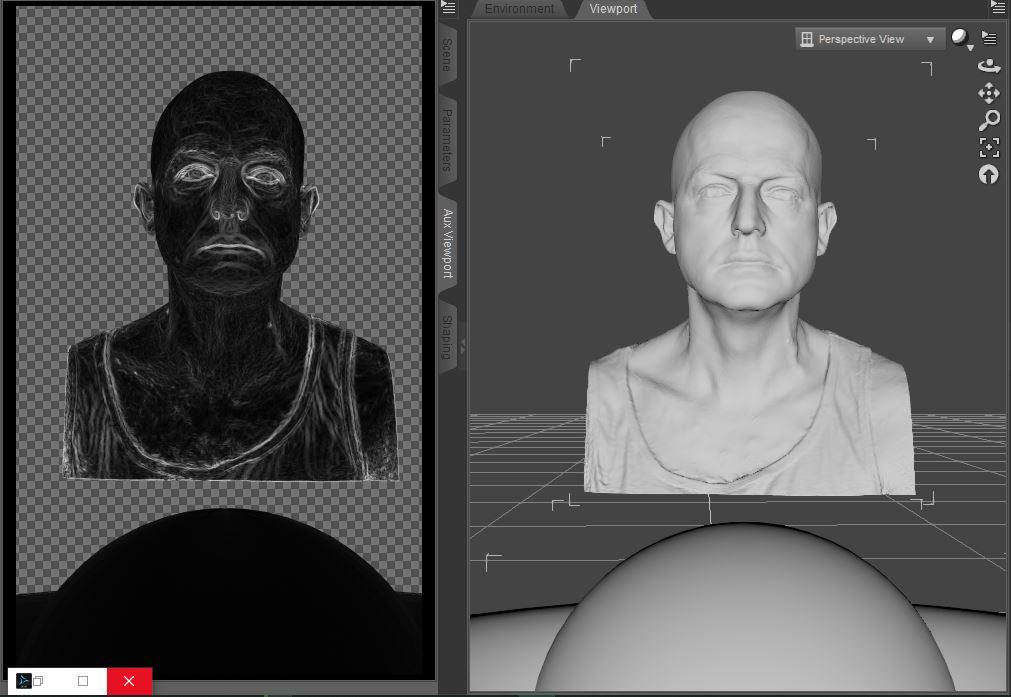Open the Perspective View camera dropdown

[x=869, y=39]
